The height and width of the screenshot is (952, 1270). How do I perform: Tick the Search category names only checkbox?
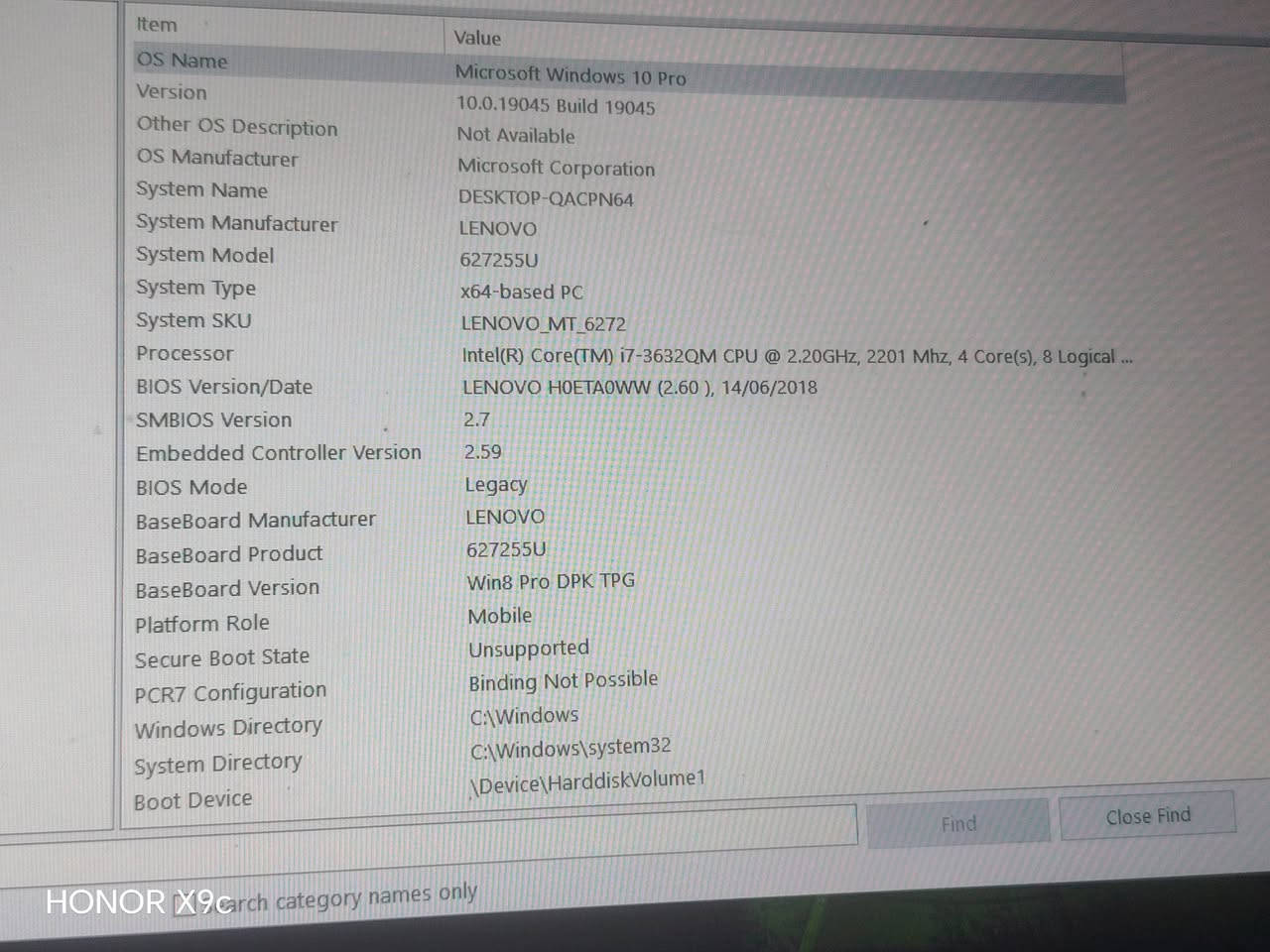point(185,905)
